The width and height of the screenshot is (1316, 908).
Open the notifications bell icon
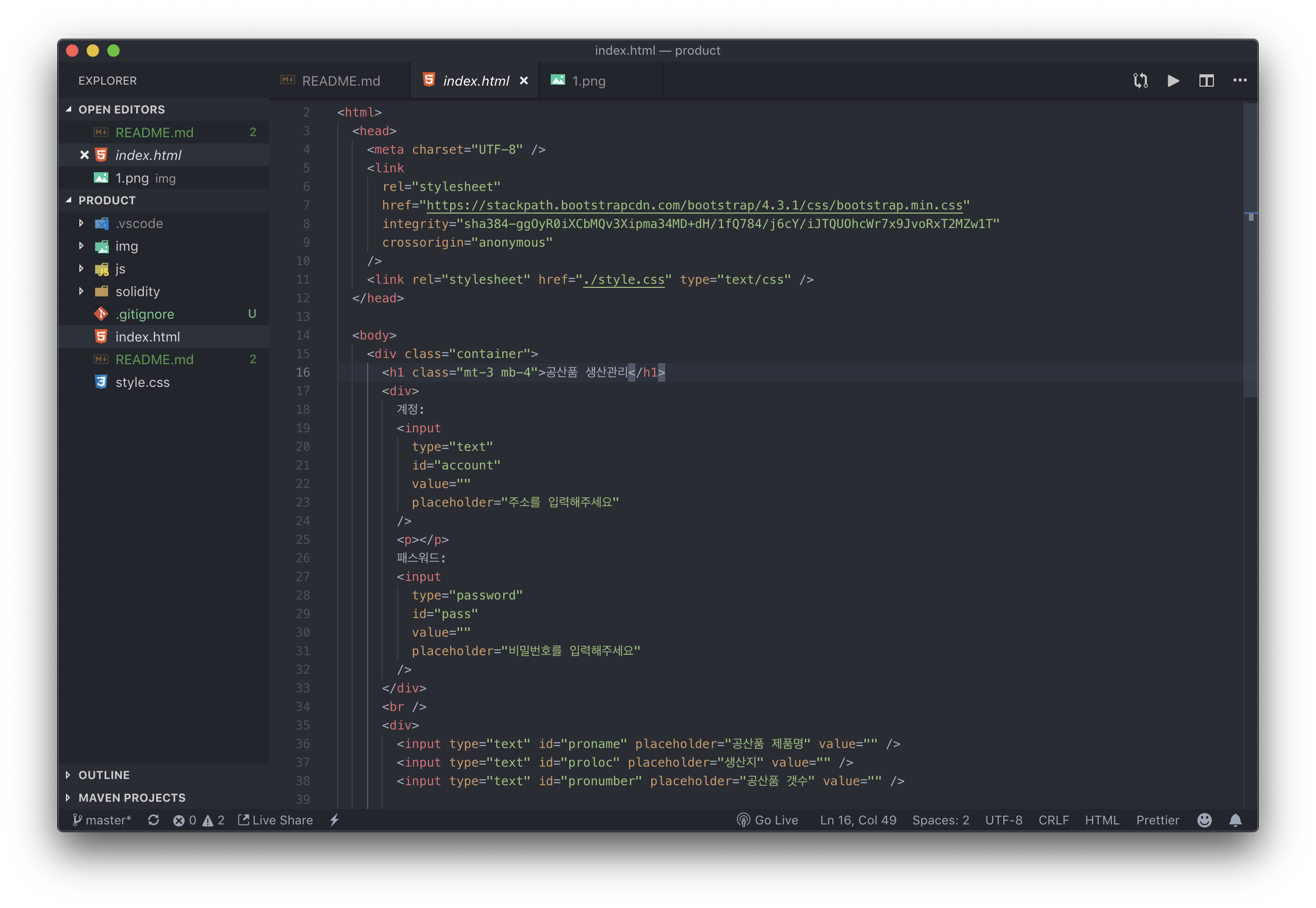[x=1235, y=820]
